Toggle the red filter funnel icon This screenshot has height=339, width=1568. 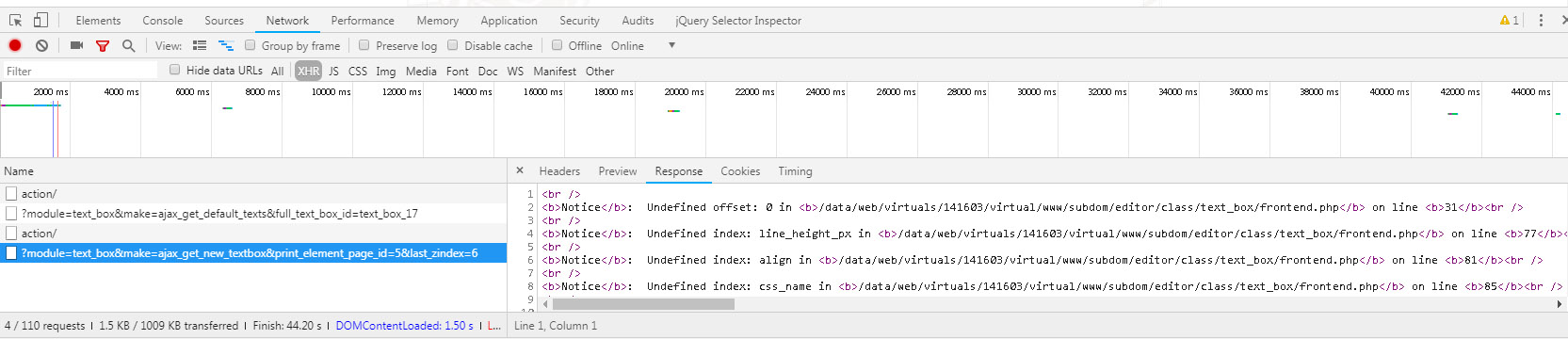coord(103,45)
